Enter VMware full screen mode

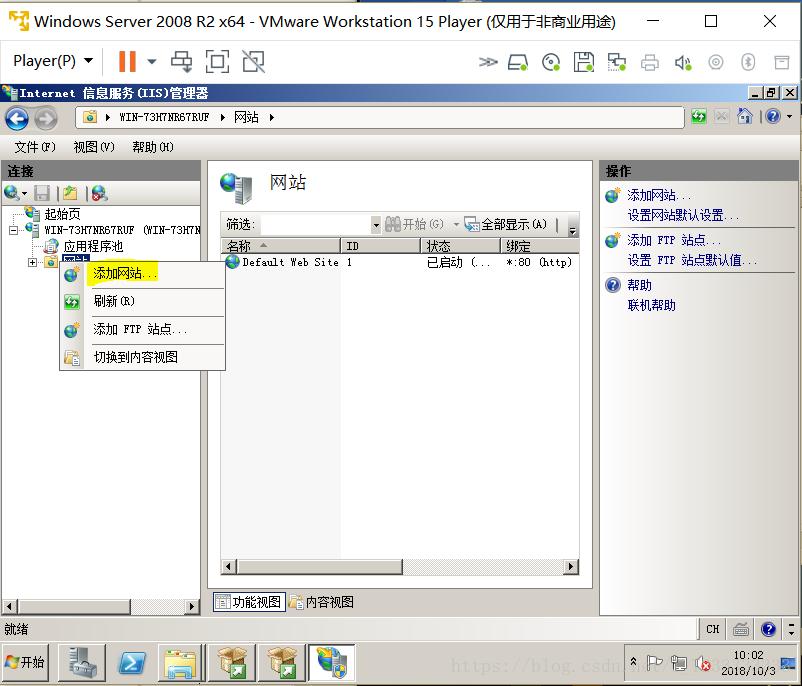point(217,62)
